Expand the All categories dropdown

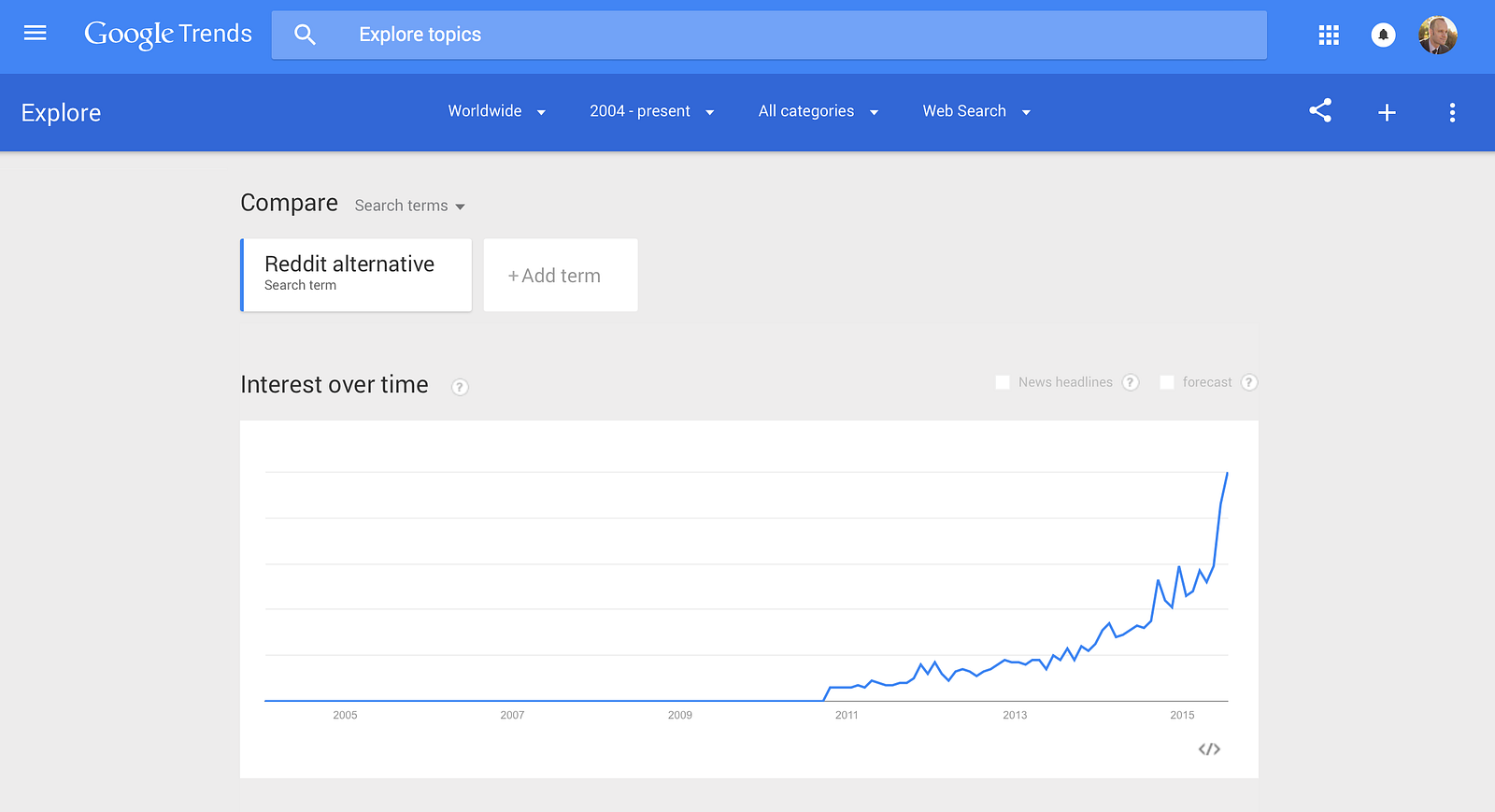(818, 111)
